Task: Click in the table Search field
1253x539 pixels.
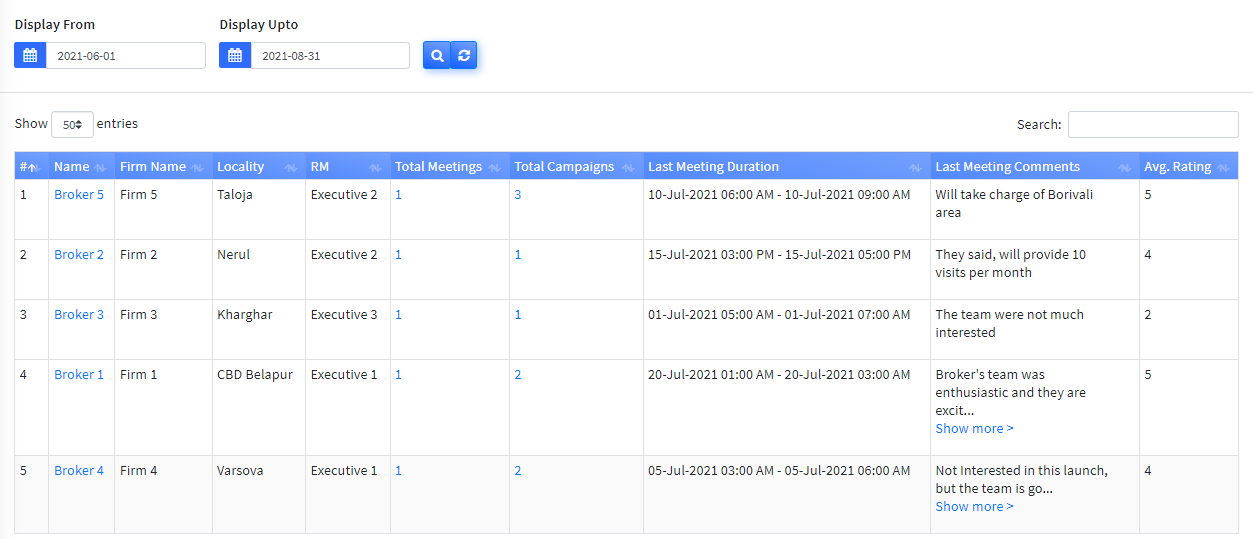Action: 1152,125
